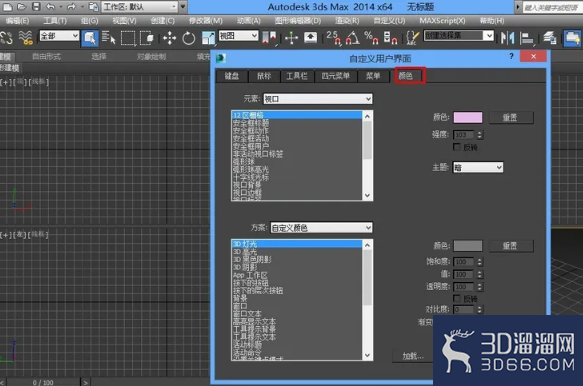Open the named selection sets dropdown
583x386 pixels.
point(459,36)
